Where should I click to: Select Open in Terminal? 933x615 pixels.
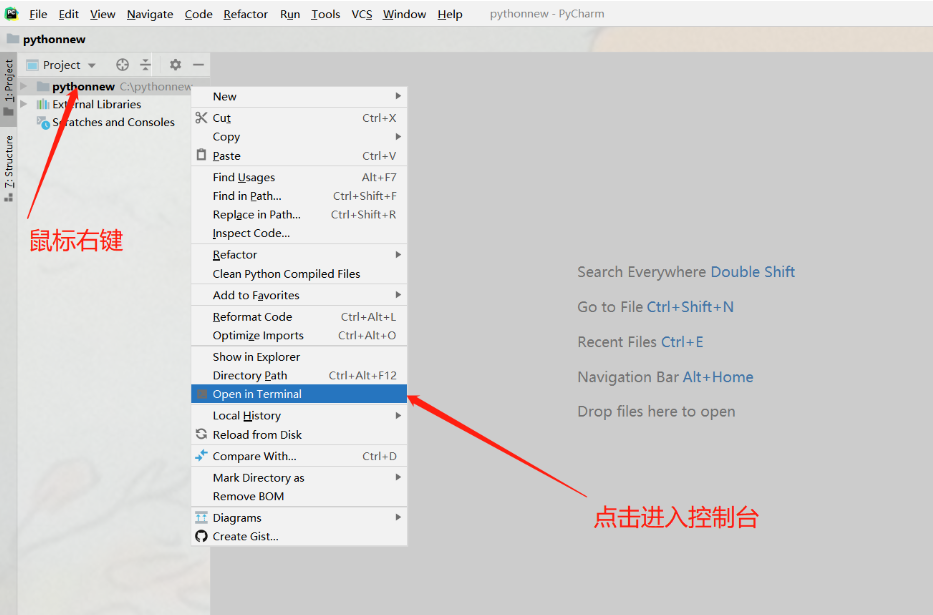coord(299,394)
